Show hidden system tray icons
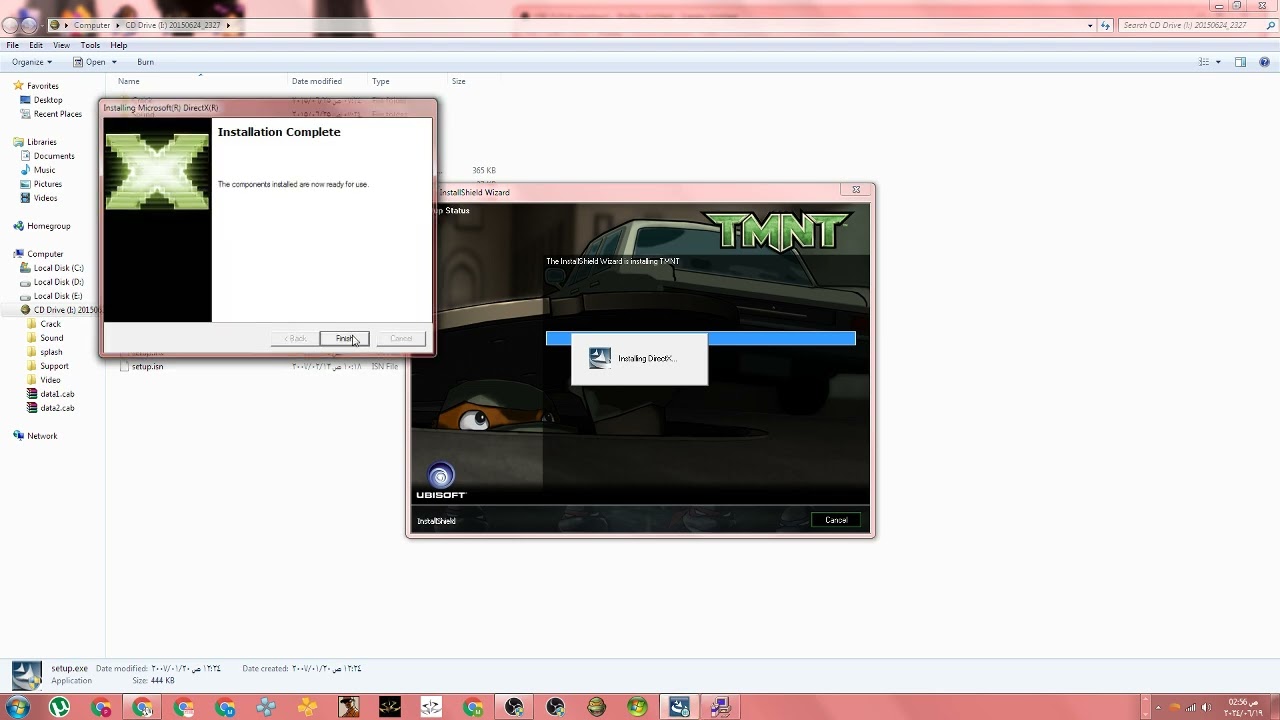This screenshot has width=1280, height=720. (x=1158, y=708)
